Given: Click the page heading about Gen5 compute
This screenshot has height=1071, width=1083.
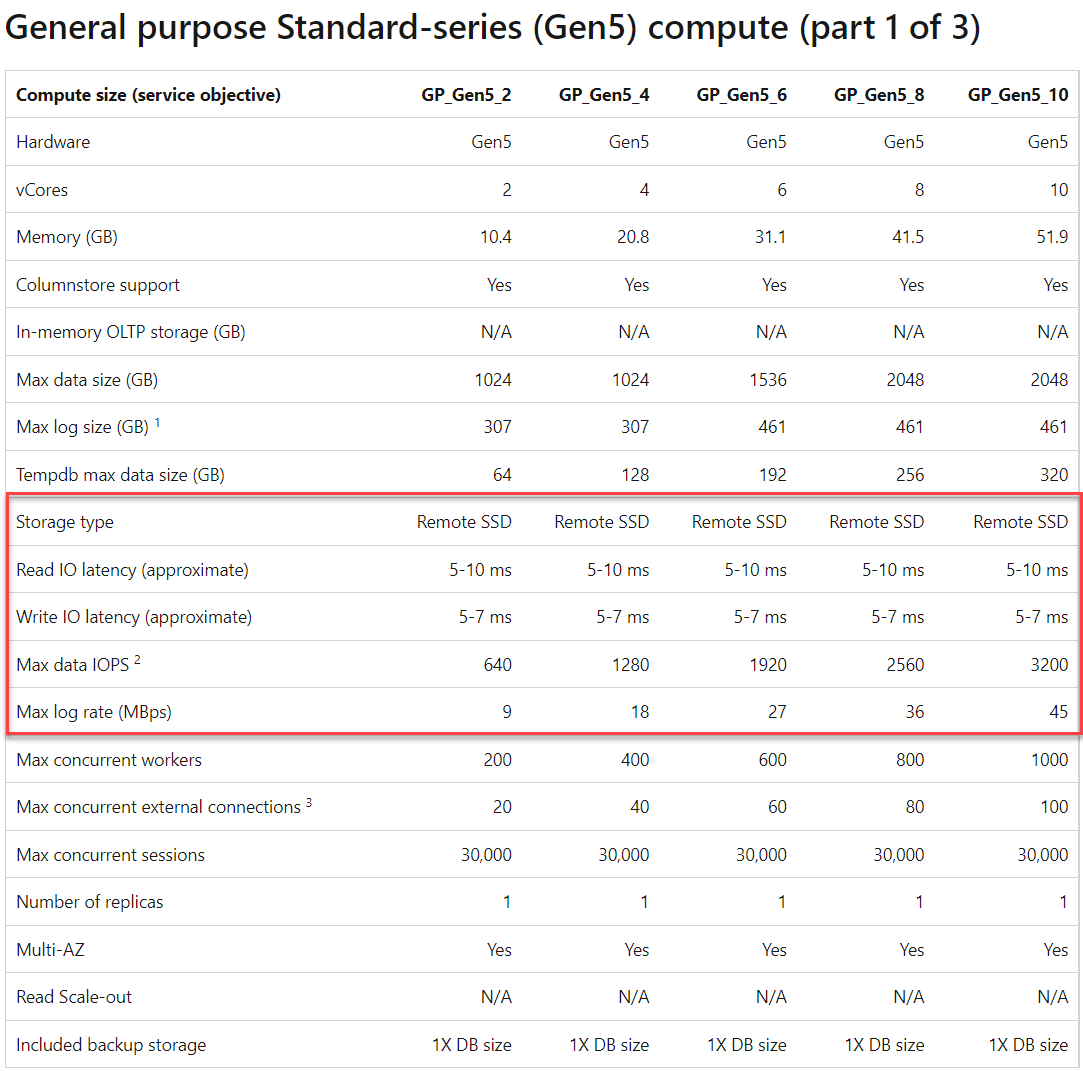Looking at the screenshot, I should (x=492, y=28).
